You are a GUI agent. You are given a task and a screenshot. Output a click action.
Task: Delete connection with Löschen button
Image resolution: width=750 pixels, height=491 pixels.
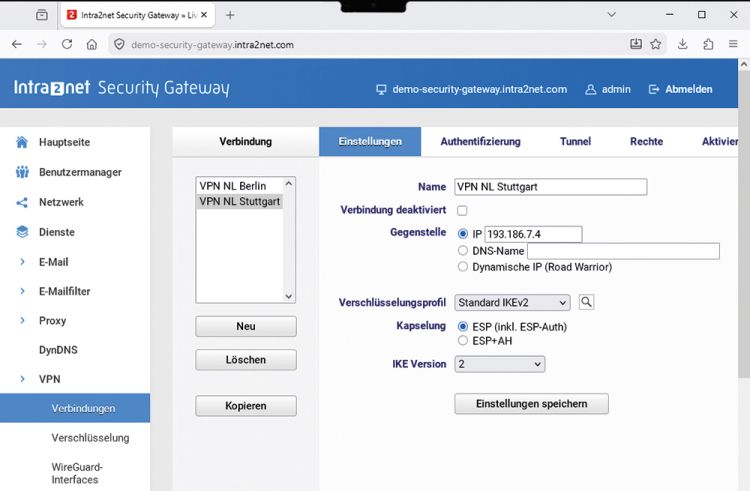[x=246, y=360]
